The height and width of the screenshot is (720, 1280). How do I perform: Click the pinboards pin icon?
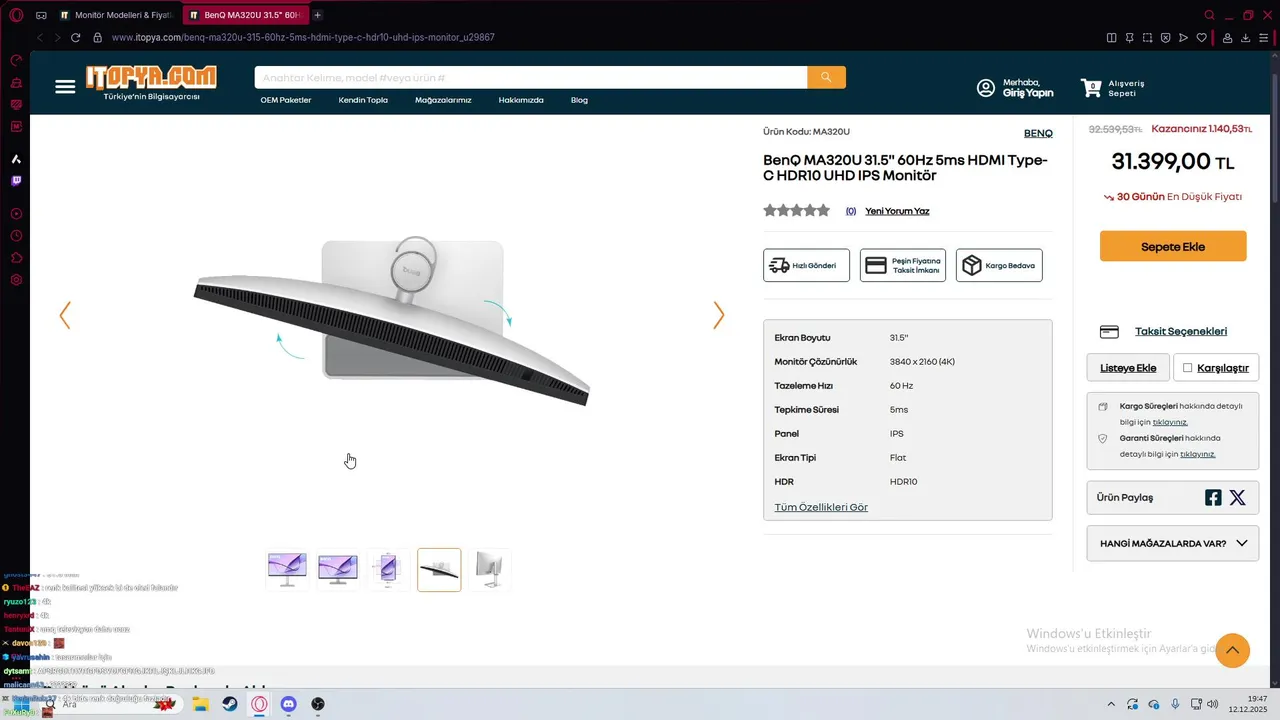pyautogui.click(x=1129, y=38)
